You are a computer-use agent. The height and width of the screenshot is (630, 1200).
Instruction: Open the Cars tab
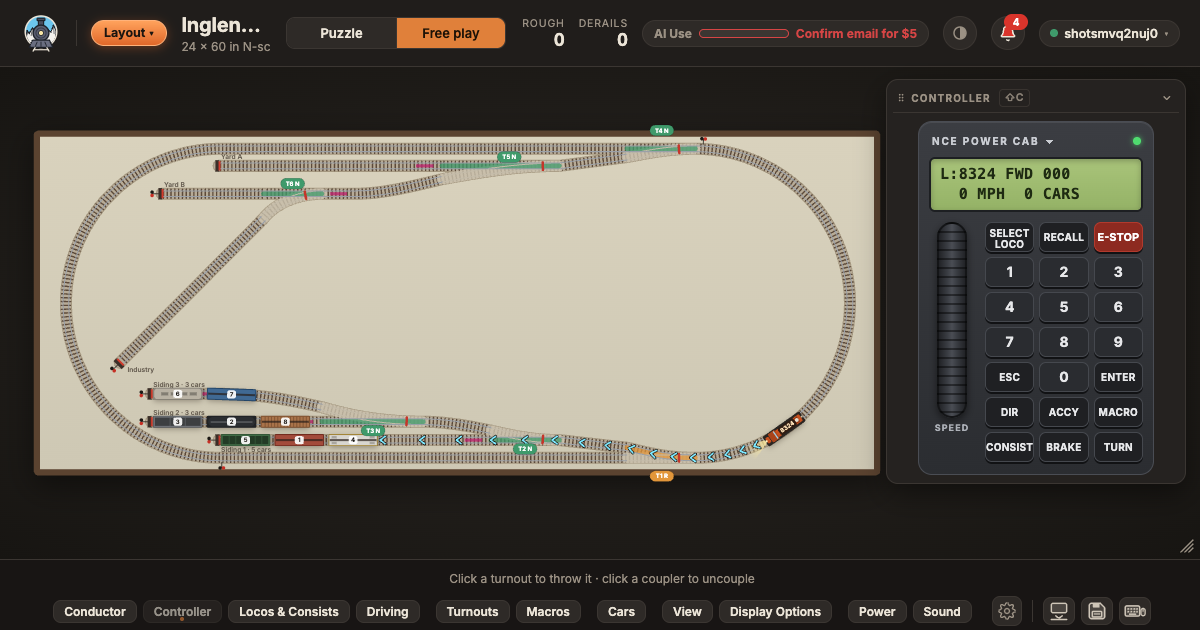pos(622,612)
